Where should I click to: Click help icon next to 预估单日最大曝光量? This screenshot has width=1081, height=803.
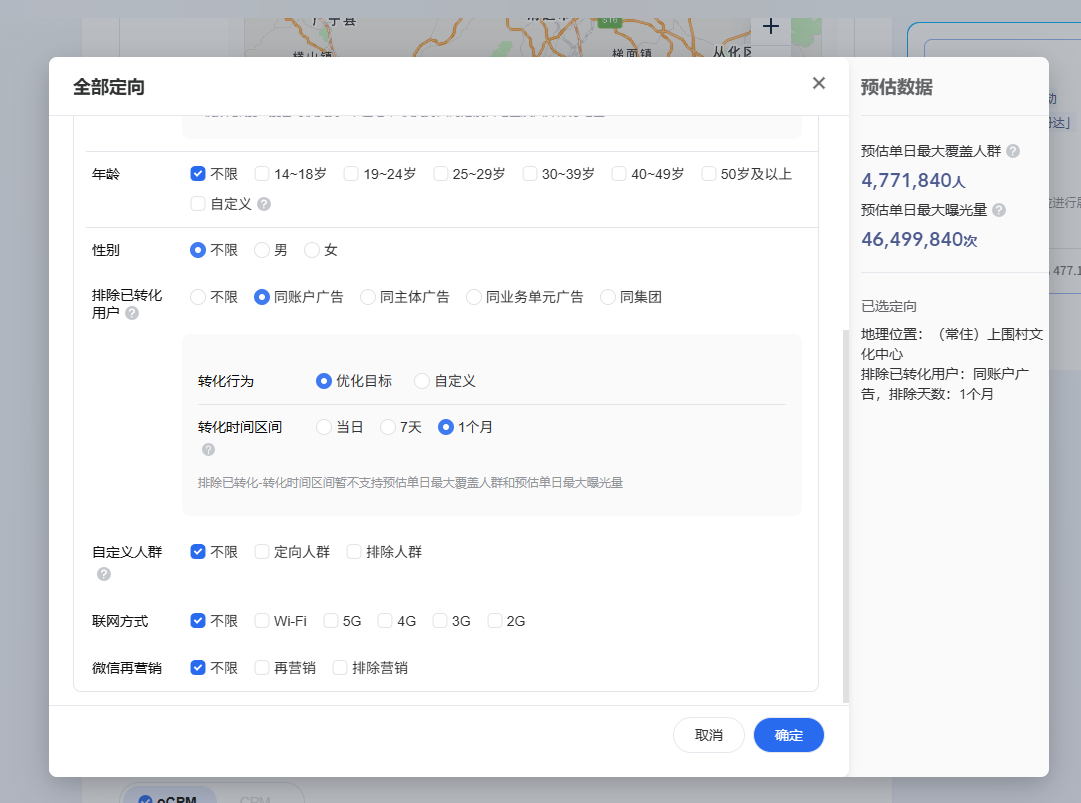999,210
